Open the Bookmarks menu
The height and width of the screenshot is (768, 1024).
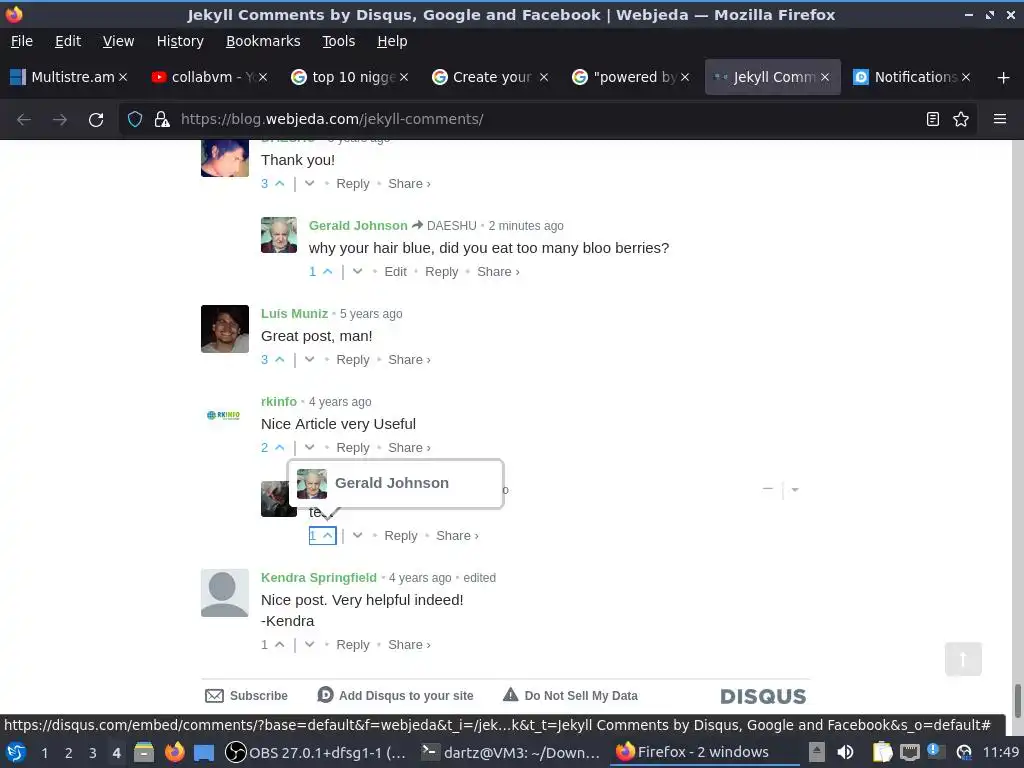(263, 41)
